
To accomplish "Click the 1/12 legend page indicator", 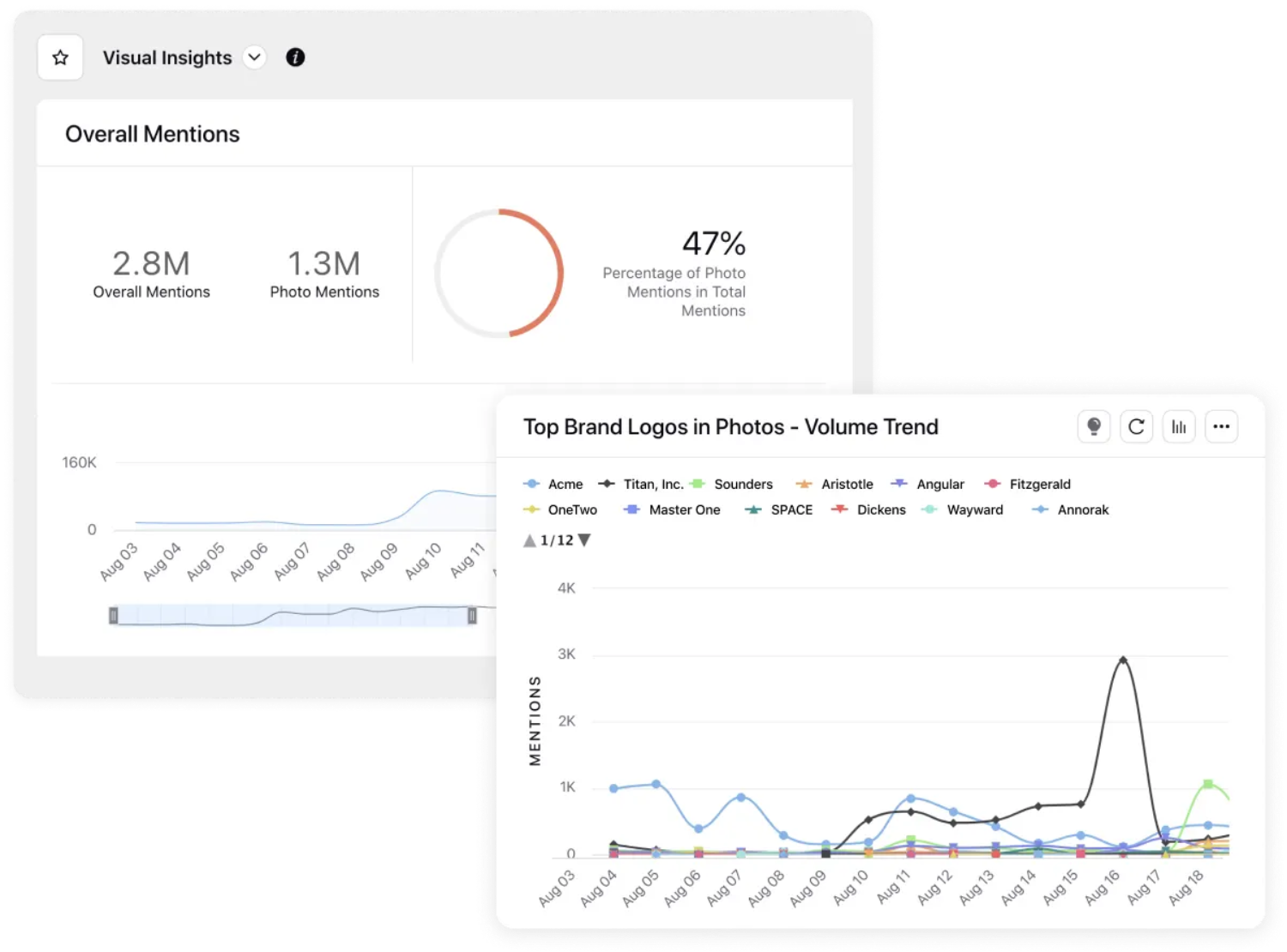I will (x=557, y=540).
